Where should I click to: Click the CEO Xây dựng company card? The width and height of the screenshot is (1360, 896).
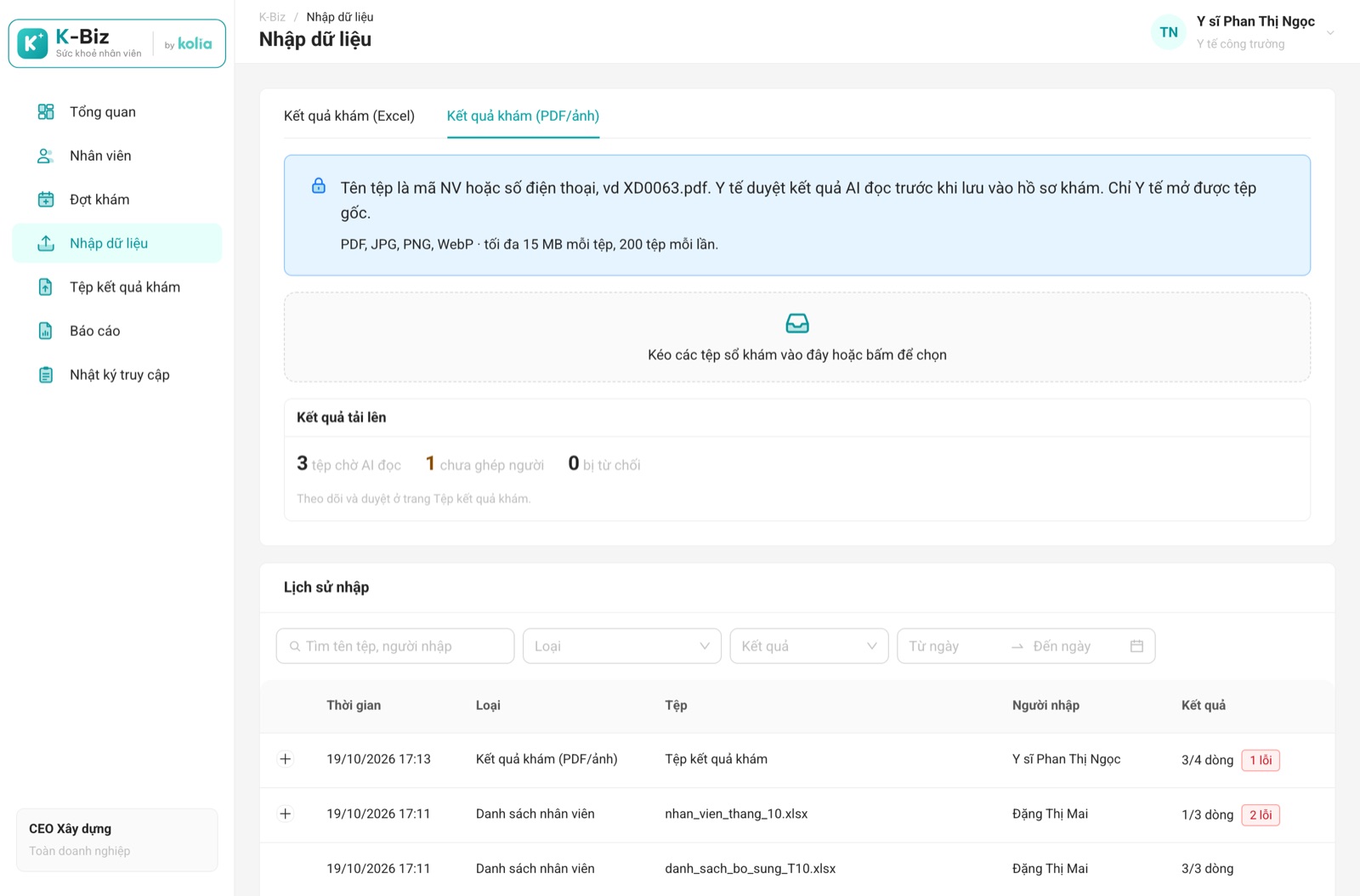point(117,840)
